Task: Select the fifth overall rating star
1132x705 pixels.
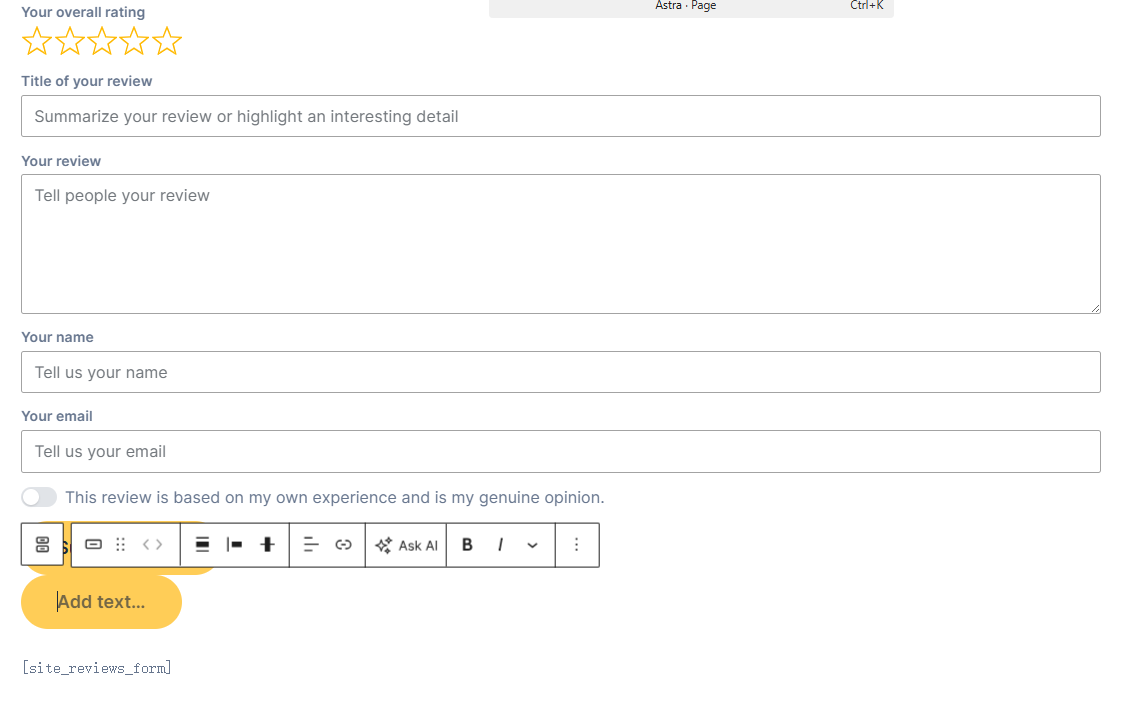Action: point(167,41)
